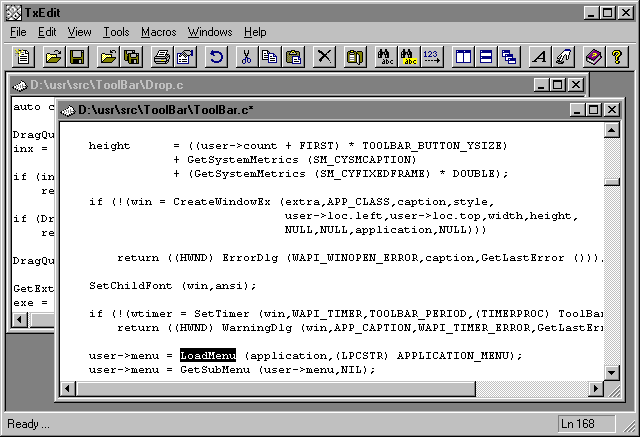Cut the selection with the scissors icon
This screenshot has width=640, height=437.
(247, 57)
